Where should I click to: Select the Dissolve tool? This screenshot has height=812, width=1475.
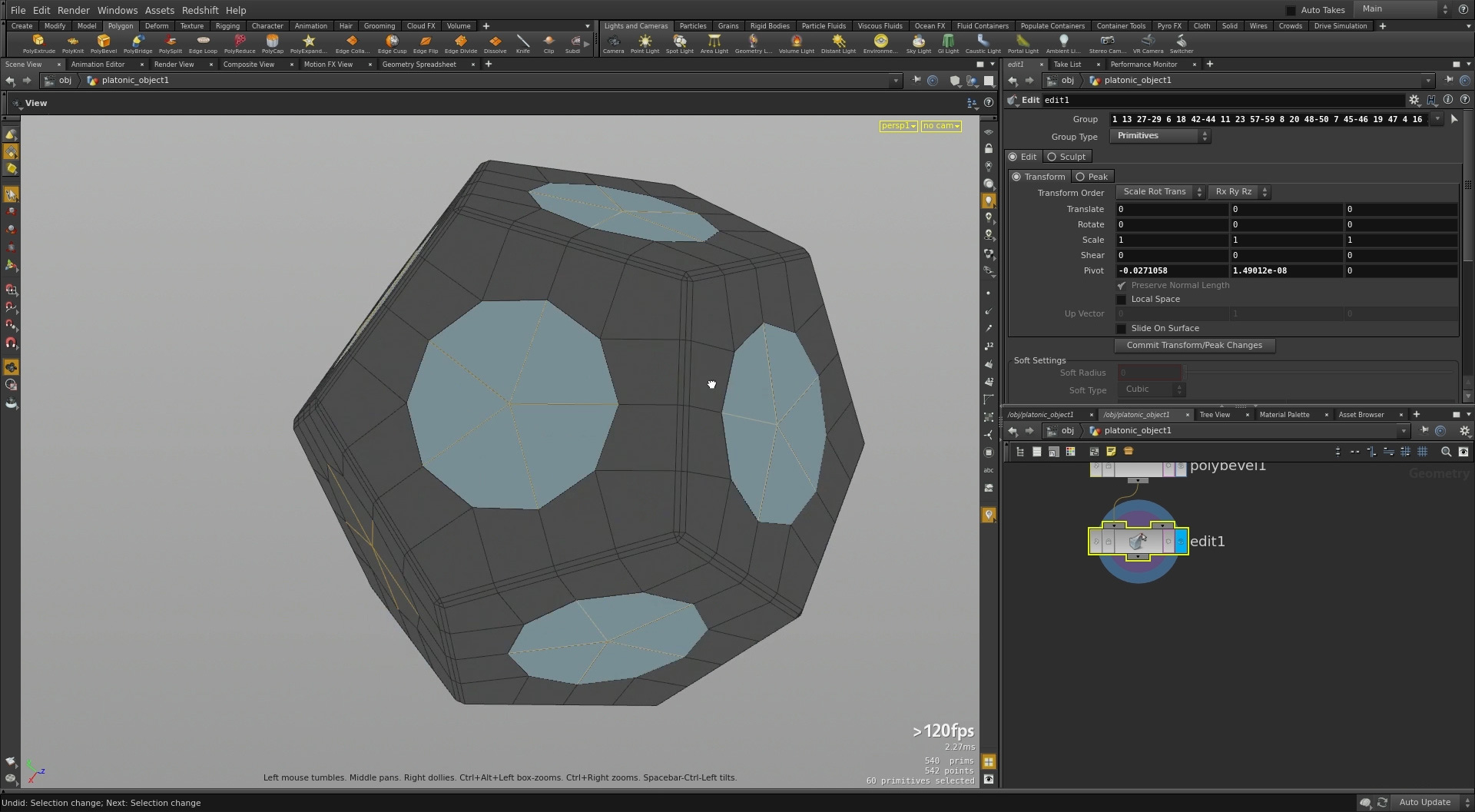pos(495,44)
